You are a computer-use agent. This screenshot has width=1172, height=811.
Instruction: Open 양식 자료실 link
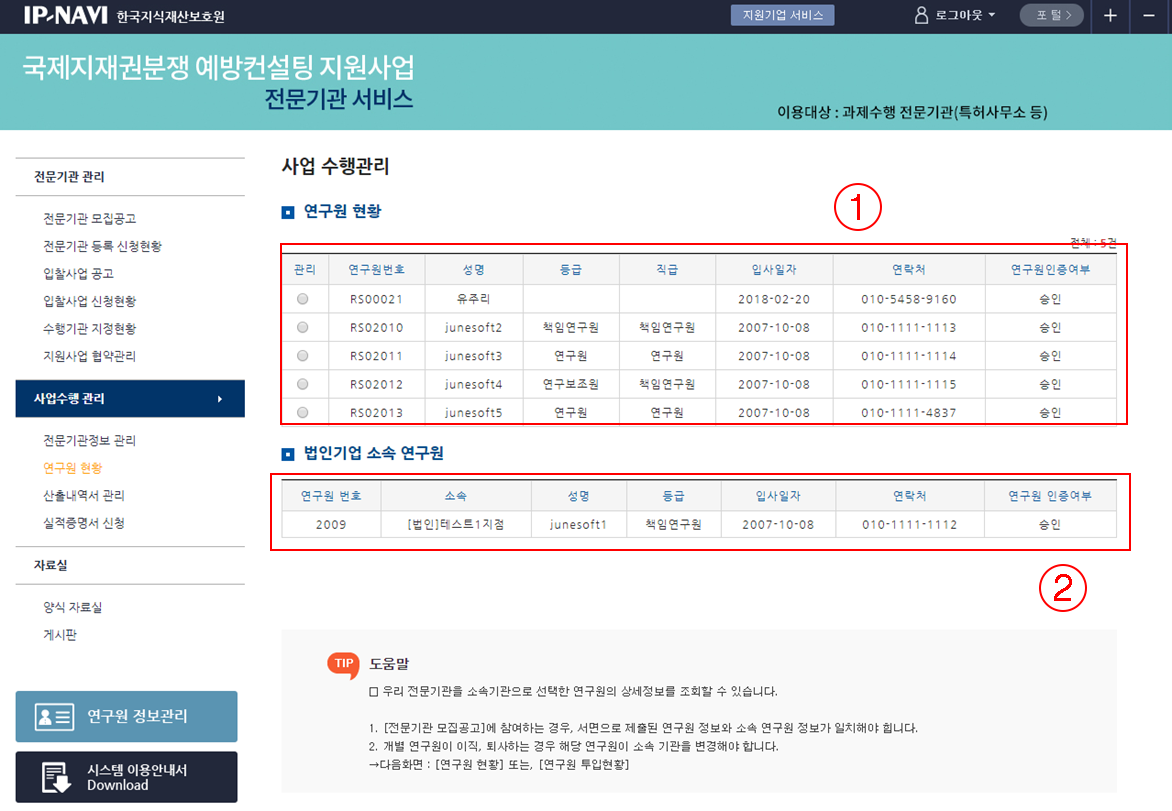click(72, 607)
